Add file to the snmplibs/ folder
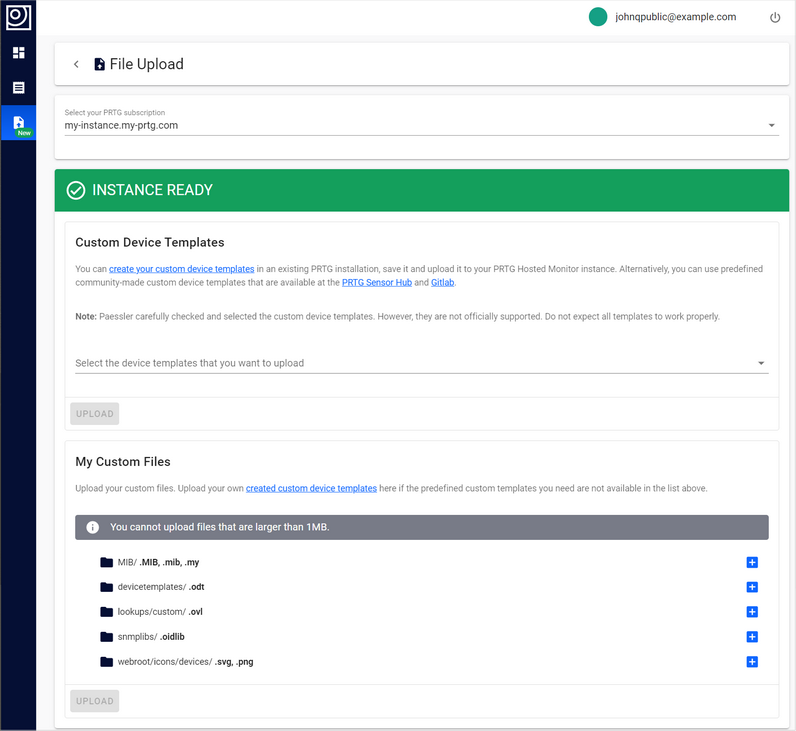 pyautogui.click(x=752, y=637)
